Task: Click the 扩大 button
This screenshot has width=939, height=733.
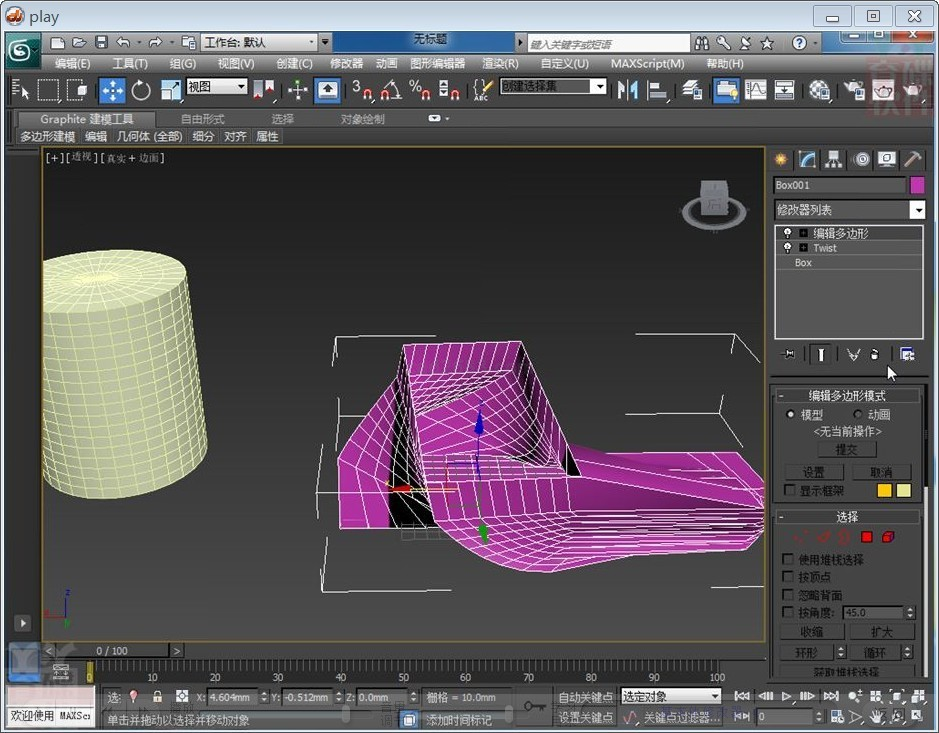Action: coord(881,632)
